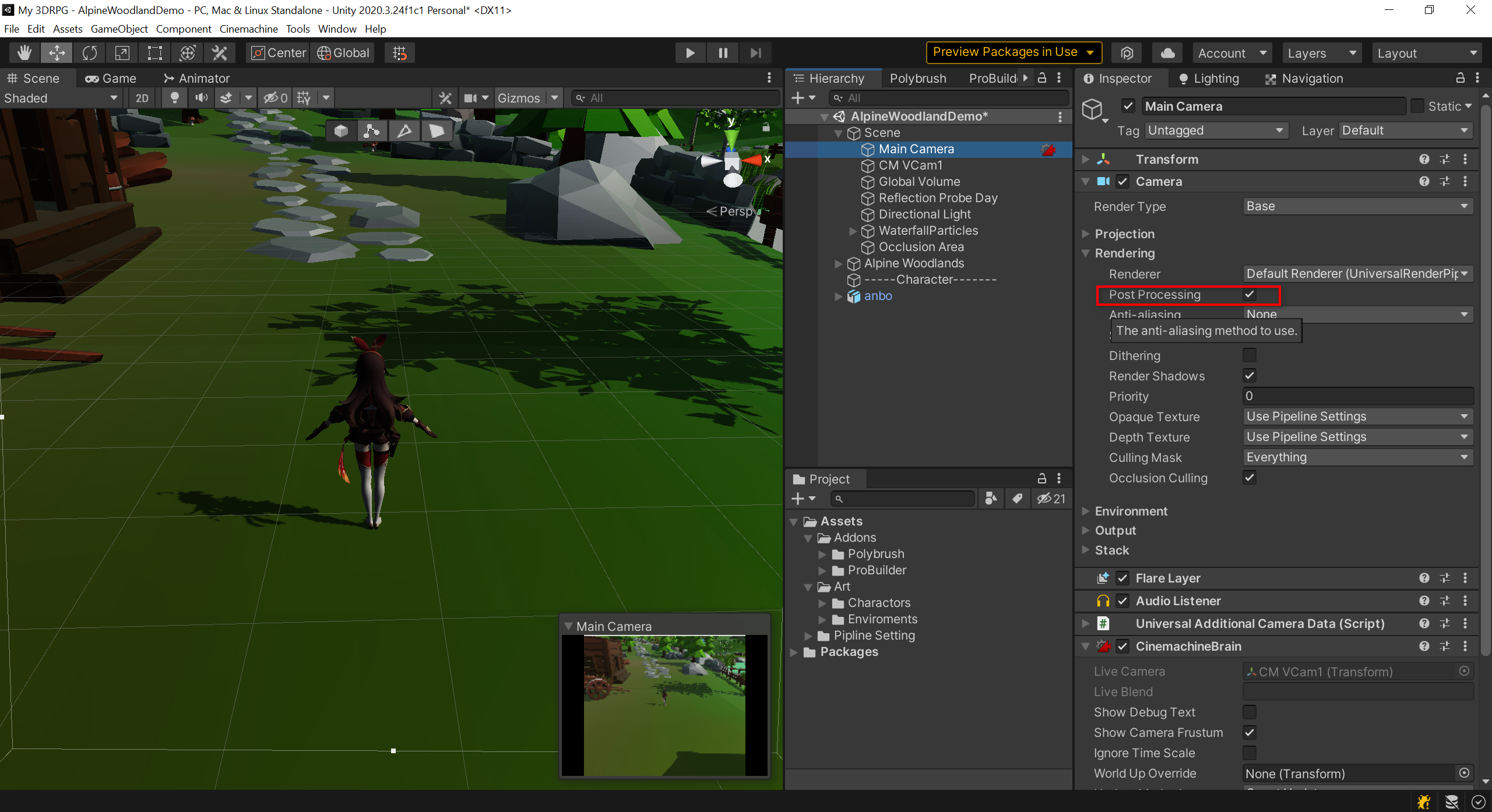Disable the Camera component checkbox
The height and width of the screenshot is (812, 1492).
[1122, 181]
